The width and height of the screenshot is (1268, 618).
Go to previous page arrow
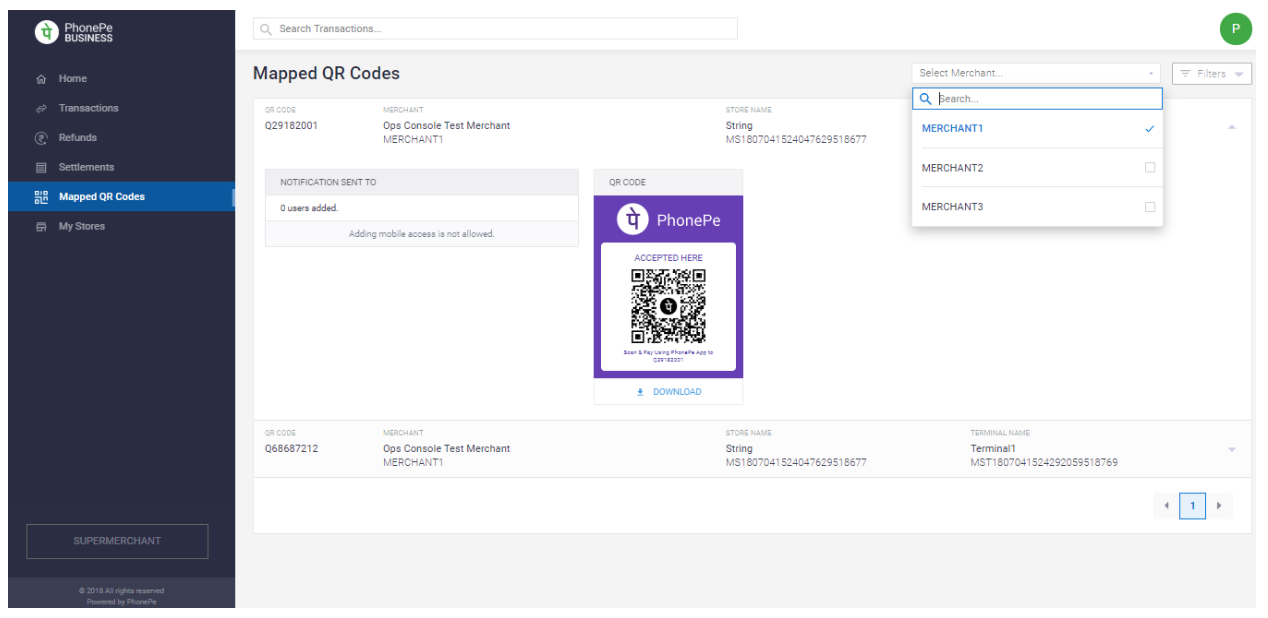[1166, 506]
